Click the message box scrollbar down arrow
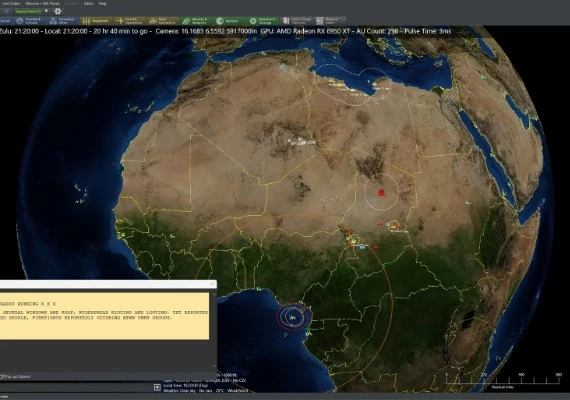The image size is (570, 400). [214, 366]
